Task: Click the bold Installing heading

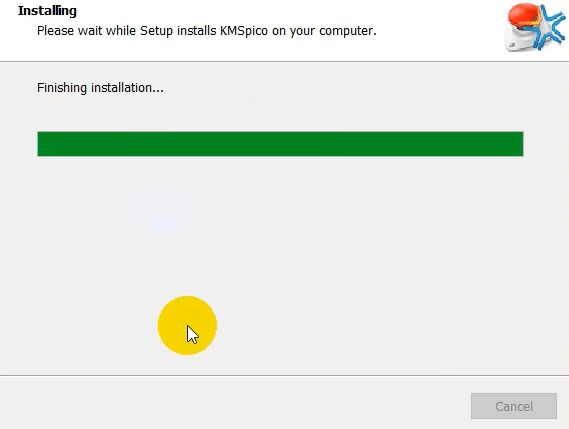Action: click(47, 11)
